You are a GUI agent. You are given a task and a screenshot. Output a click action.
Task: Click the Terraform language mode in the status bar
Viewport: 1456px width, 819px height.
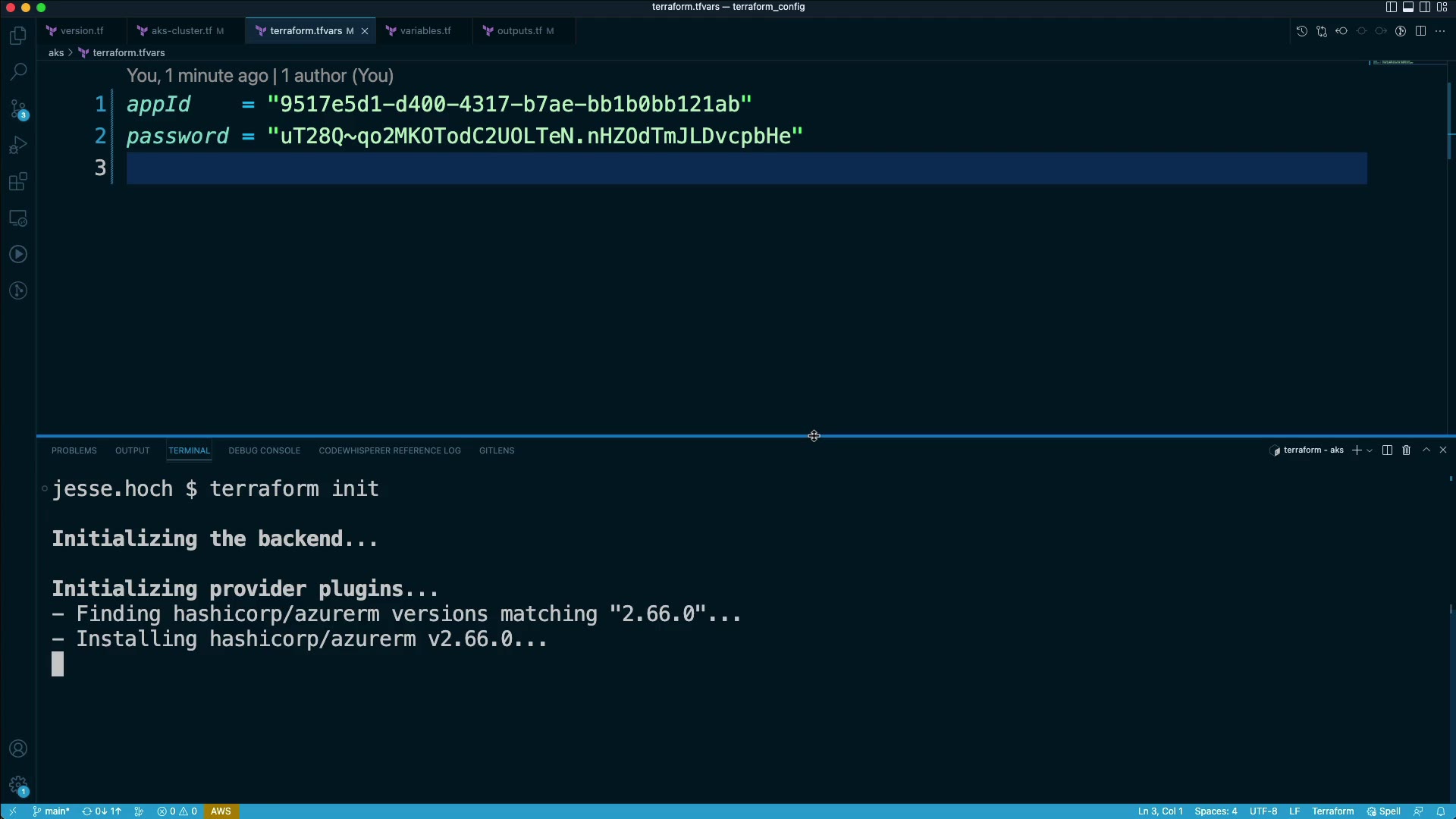[1332, 811]
